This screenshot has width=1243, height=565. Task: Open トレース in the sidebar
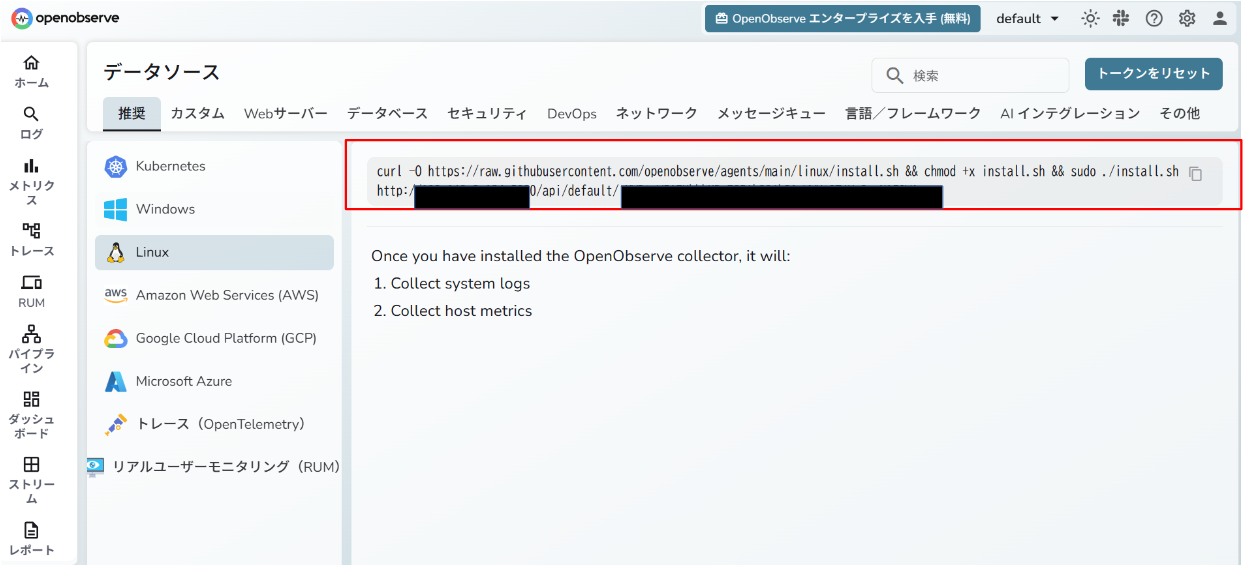pyautogui.click(x=32, y=240)
